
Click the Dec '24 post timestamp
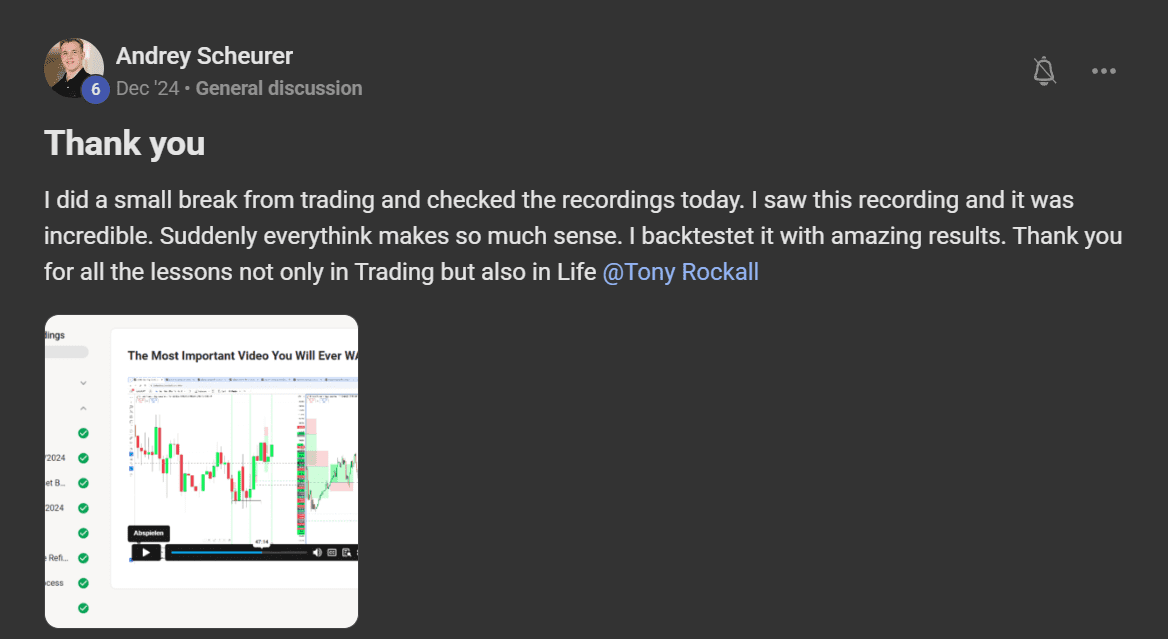coord(148,88)
